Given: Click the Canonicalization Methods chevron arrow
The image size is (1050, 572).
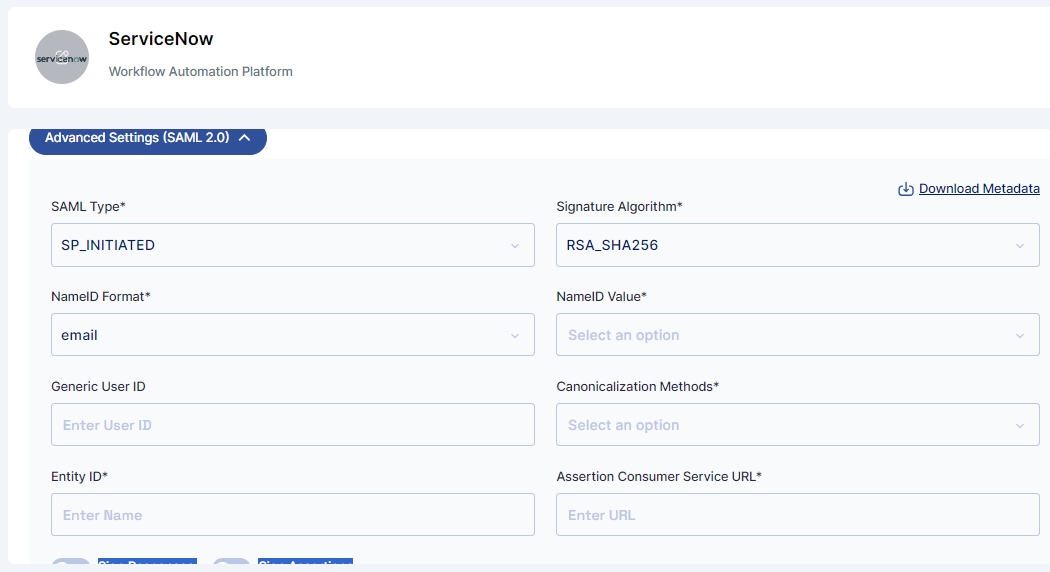Looking at the screenshot, I should coord(1019,425).
